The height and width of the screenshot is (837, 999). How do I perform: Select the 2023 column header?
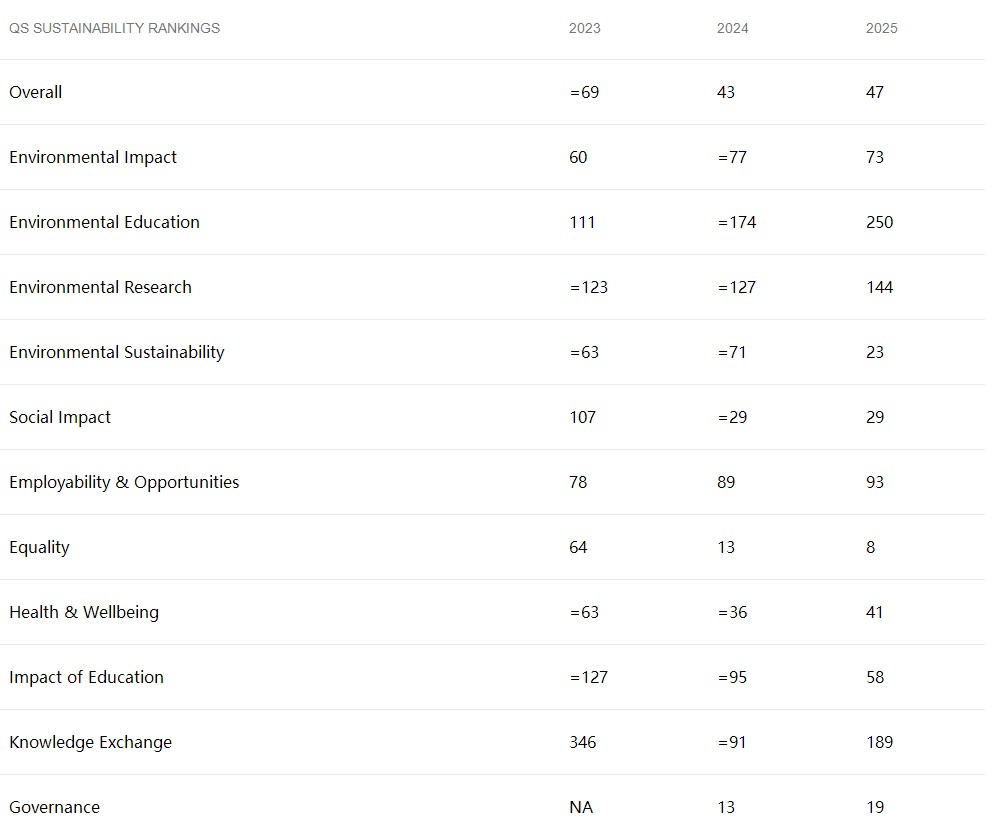[584, 28]
